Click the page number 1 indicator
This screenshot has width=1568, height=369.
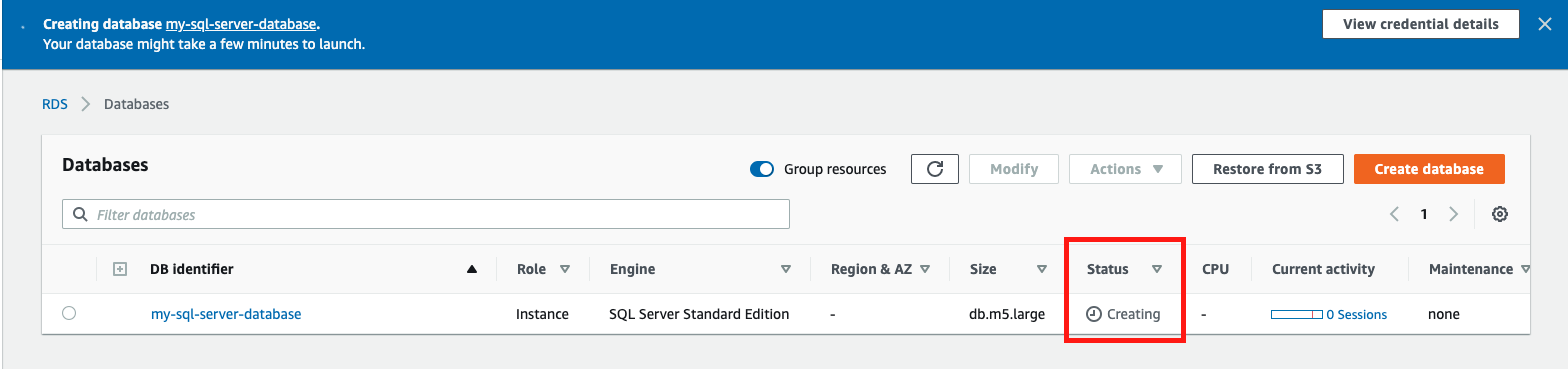tap(1423, 214)
